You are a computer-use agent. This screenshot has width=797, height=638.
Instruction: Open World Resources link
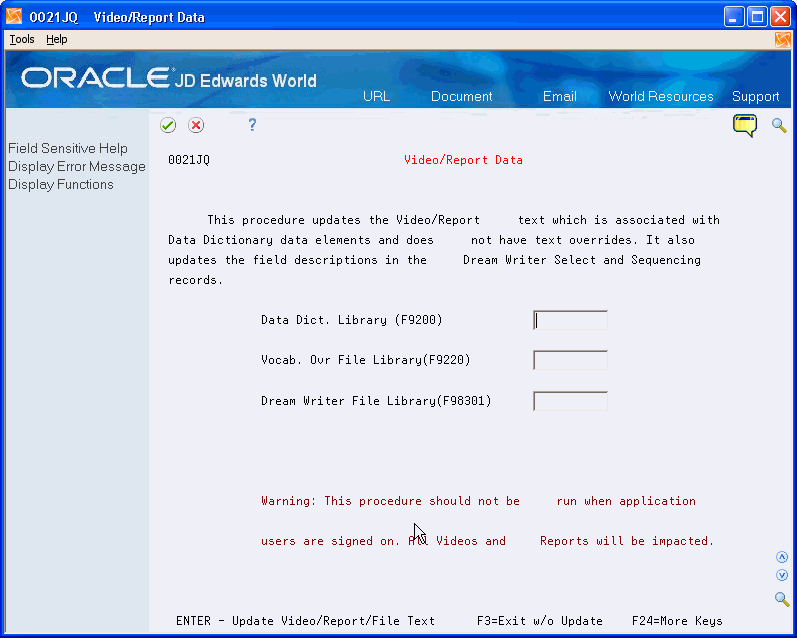point(661,97)
